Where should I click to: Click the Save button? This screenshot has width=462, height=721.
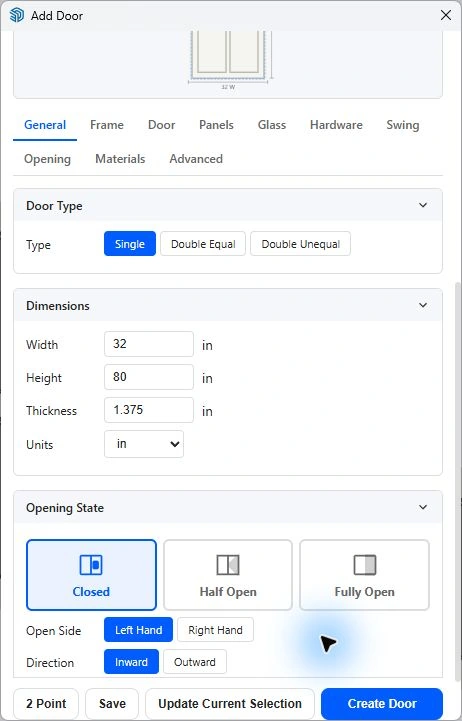(112, 704)
